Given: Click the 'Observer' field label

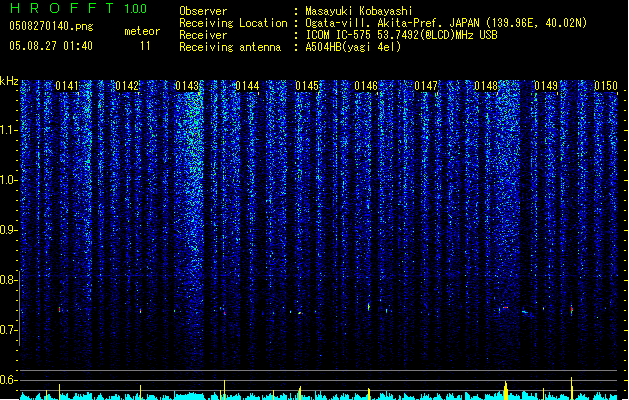Looking at the screenshot, I should [x=203, y=11].
